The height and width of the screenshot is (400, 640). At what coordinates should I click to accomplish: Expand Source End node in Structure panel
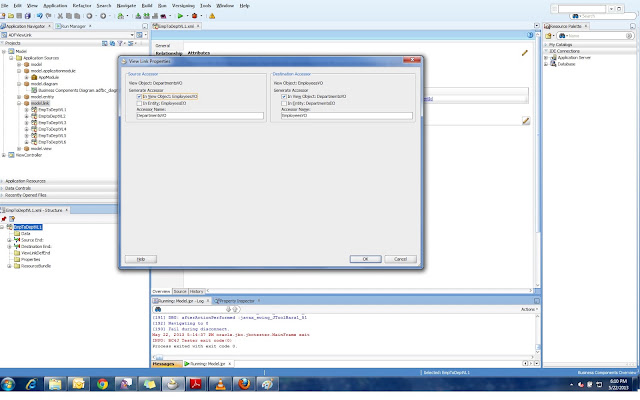pos(9,240)
